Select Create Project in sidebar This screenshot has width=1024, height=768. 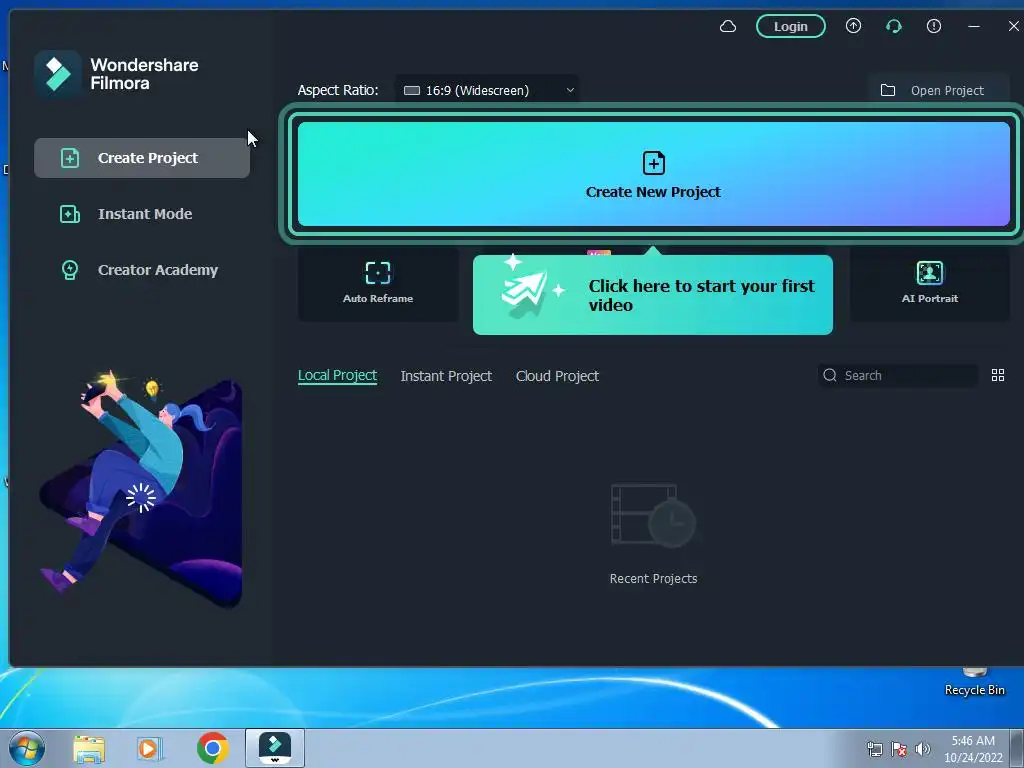[142, 158]
